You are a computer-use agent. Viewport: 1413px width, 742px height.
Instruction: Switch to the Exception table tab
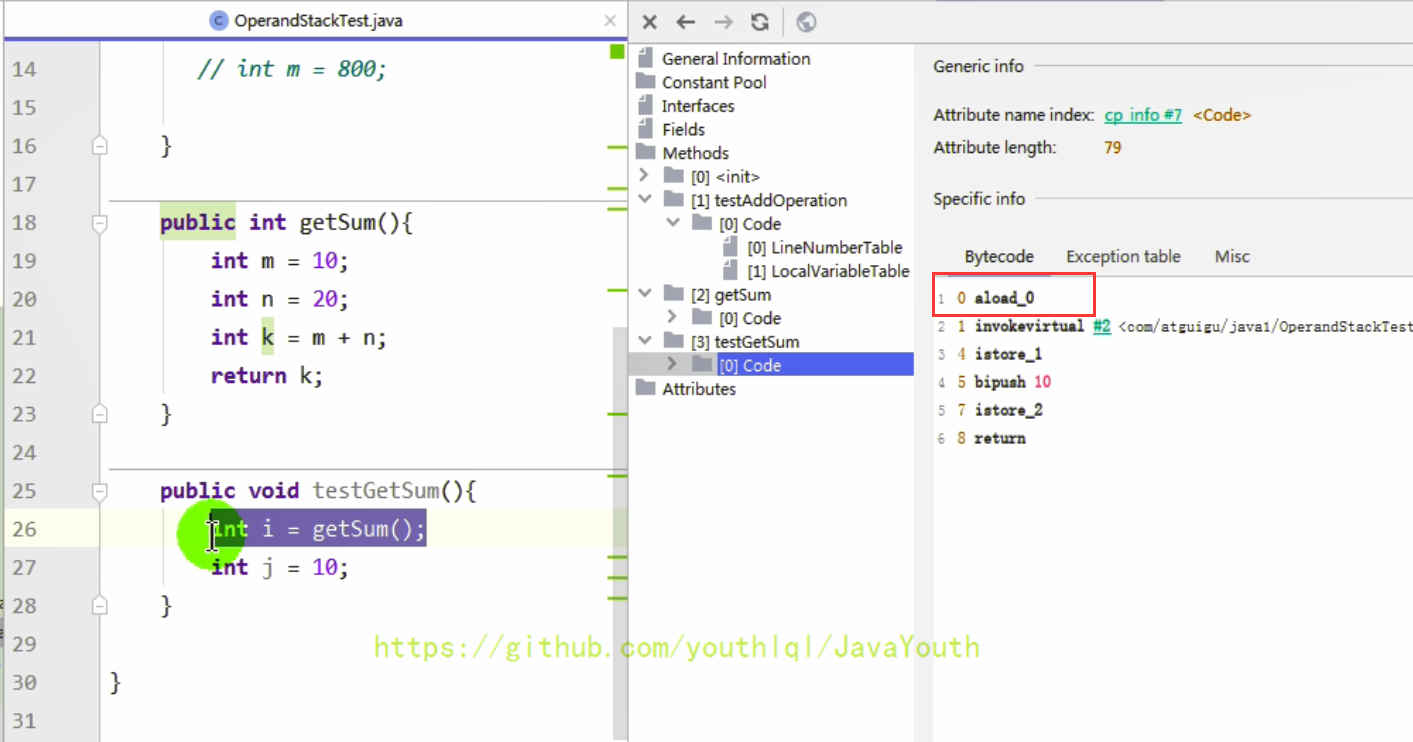pos(1122,256)
